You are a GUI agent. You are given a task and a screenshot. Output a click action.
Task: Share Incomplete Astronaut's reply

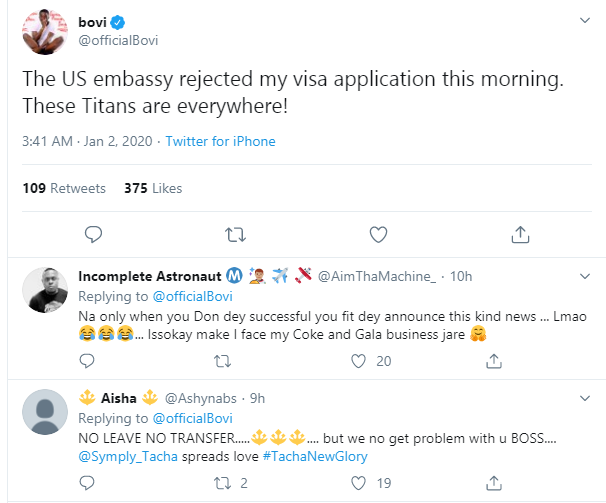click(x=494, y=361)
